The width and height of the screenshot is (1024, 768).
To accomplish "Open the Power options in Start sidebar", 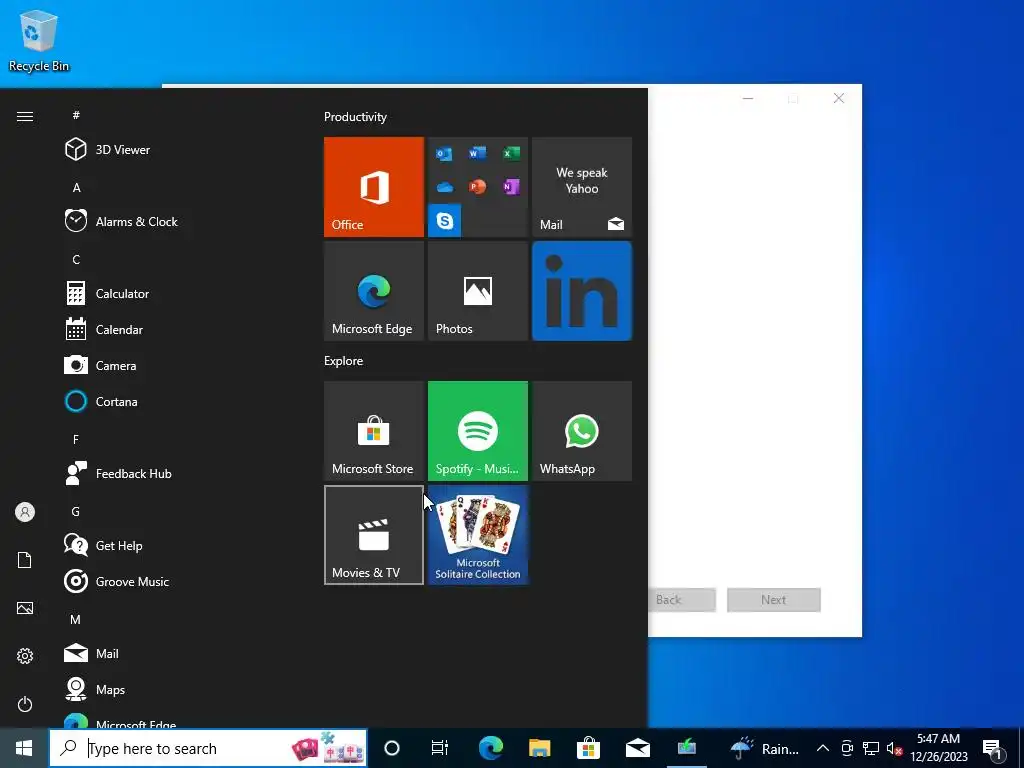I will (25, 704).
